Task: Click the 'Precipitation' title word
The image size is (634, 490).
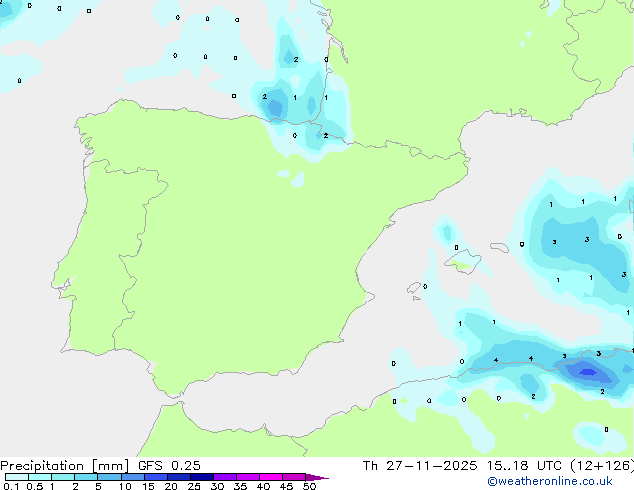Action: 42,466
